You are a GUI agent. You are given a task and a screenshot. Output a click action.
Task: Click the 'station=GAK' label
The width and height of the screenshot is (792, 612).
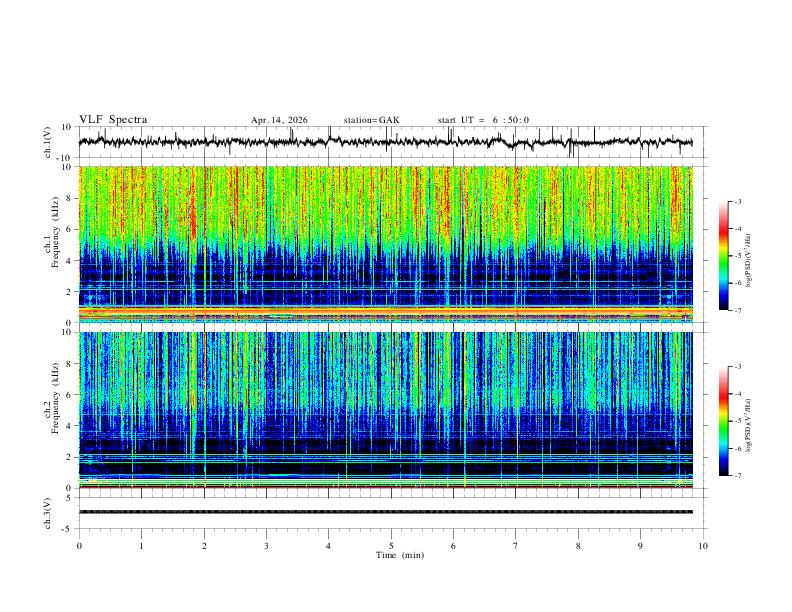click(x=371, y=120)
